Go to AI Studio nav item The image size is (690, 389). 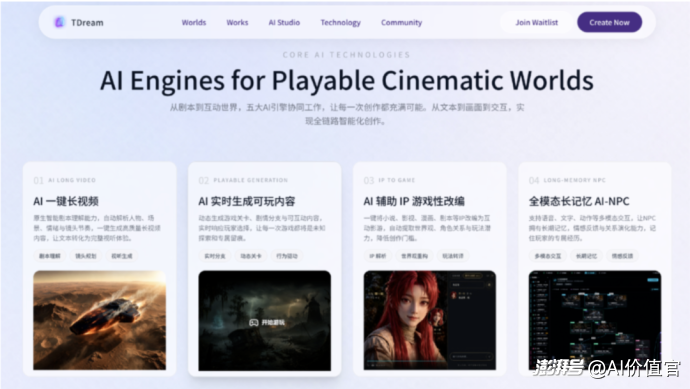coord(284,22)
